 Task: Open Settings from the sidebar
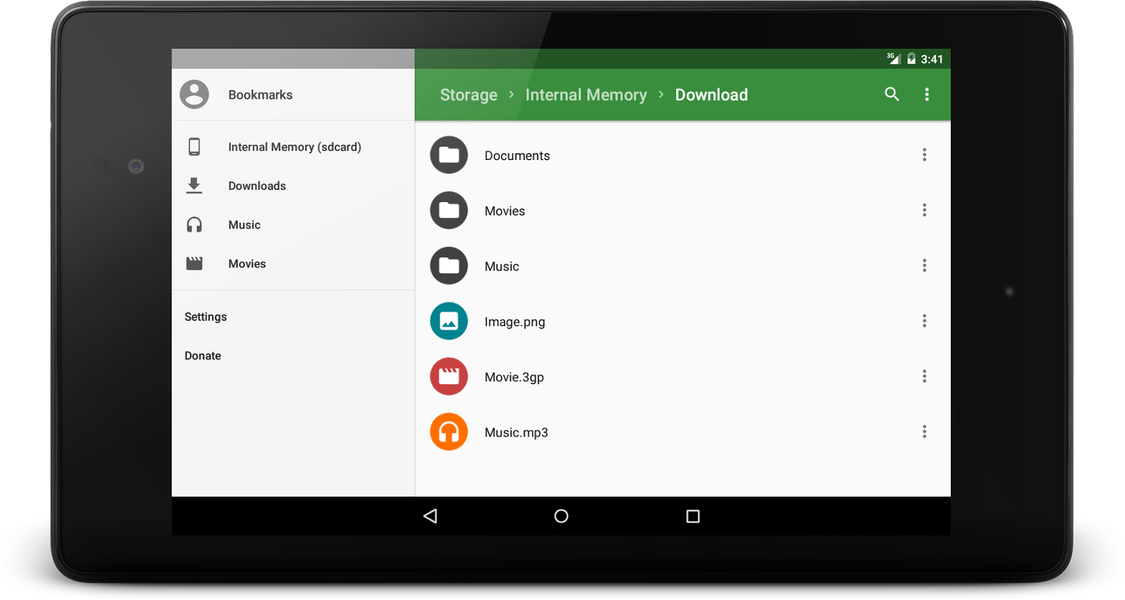coord(205,316)
